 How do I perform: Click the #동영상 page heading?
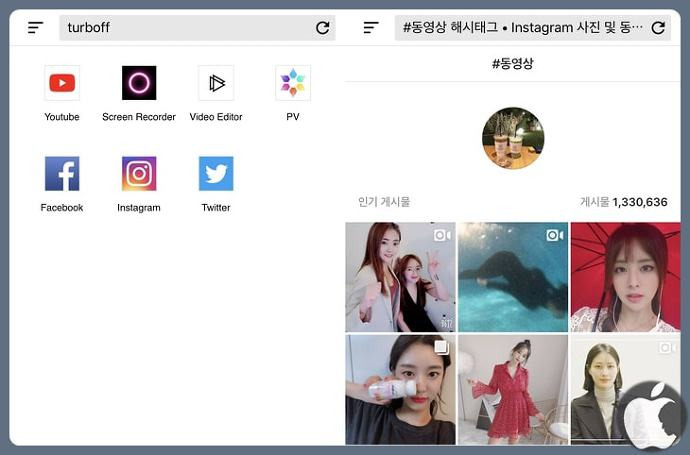[x=513, y=63]
